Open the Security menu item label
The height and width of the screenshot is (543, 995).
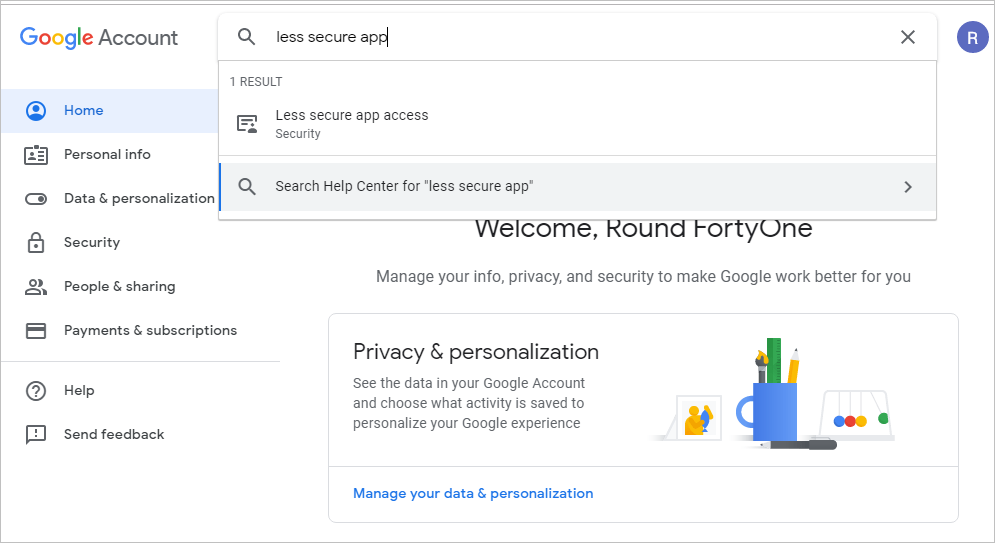[92, 243]
